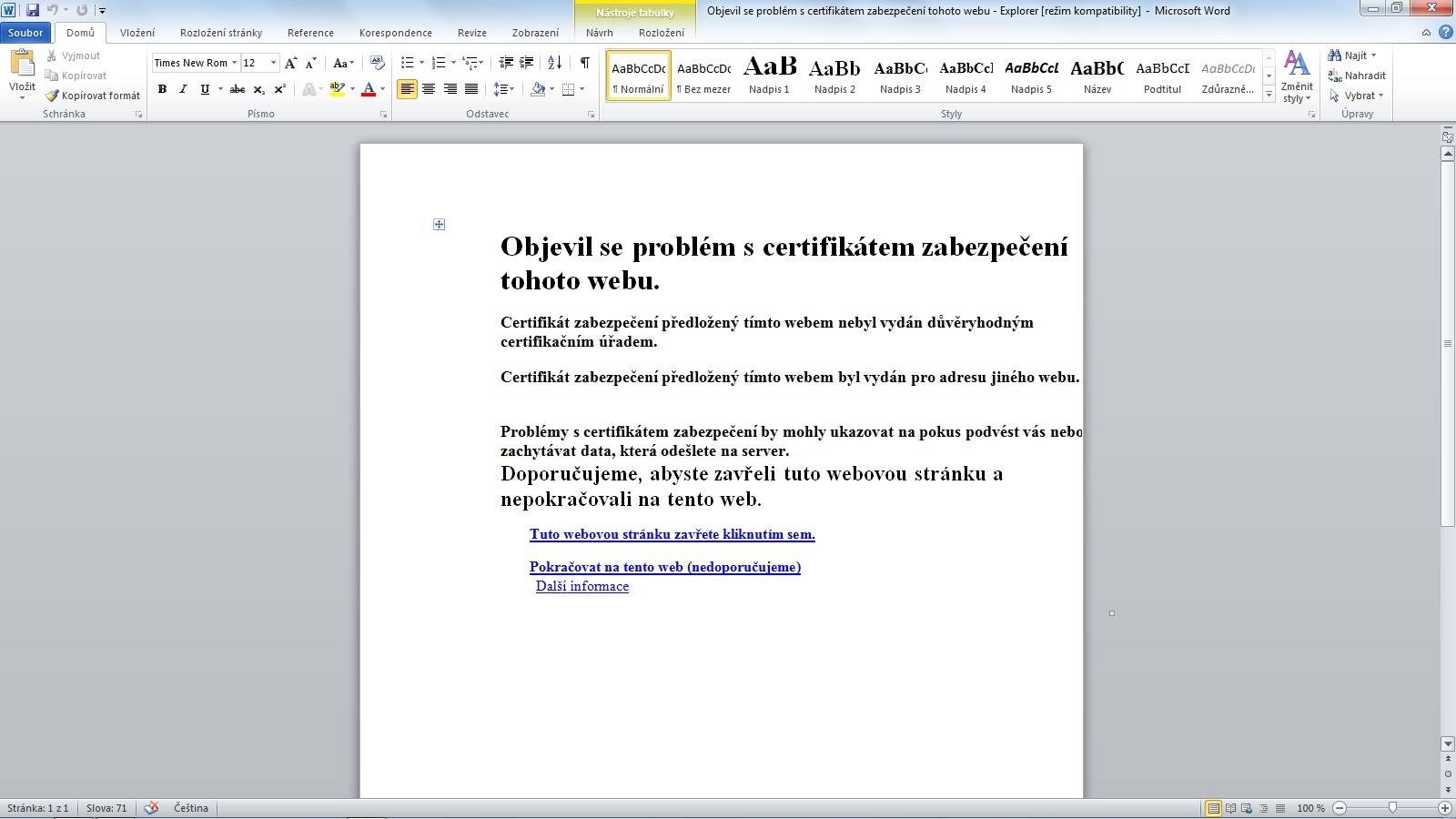Open the Soubor (File) tab
Screen dimensions: 1456x819
25,33
